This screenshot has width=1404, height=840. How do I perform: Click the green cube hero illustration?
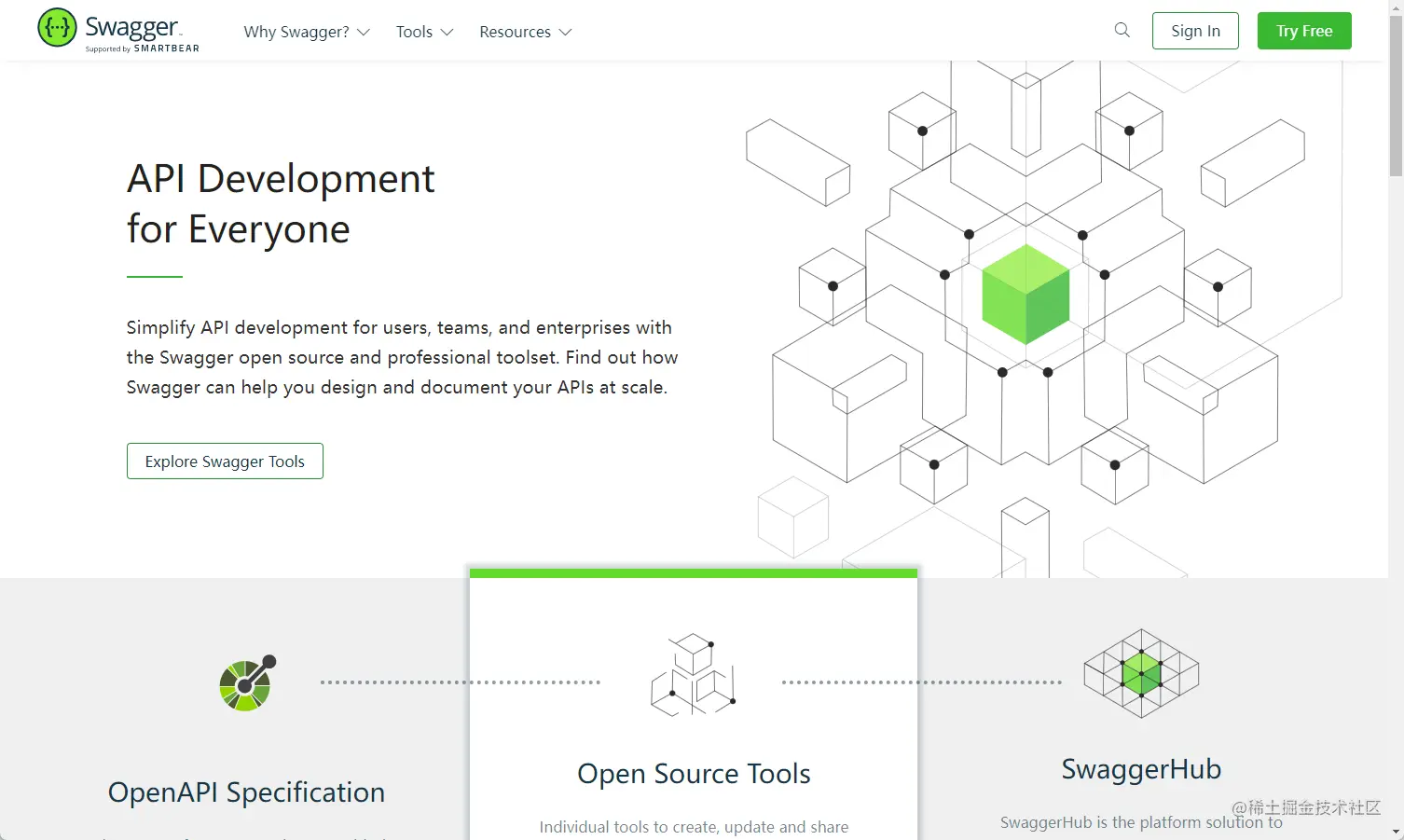click(1025, 295)
